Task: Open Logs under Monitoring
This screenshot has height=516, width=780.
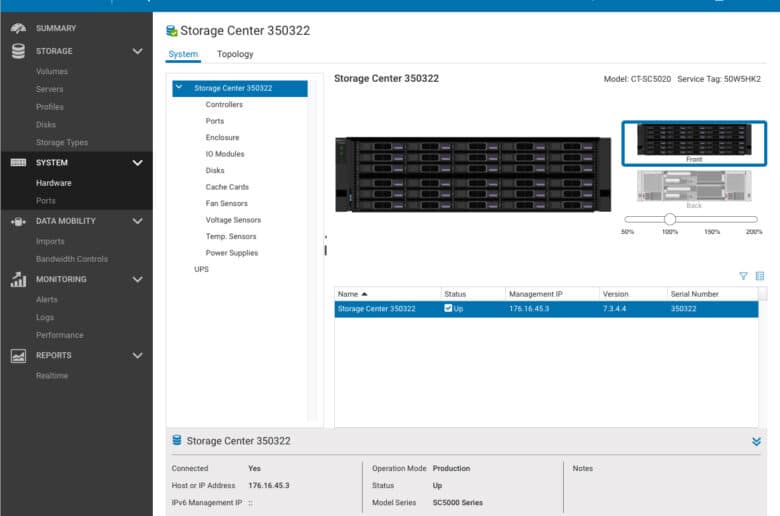Action: [x=45, y=317]
